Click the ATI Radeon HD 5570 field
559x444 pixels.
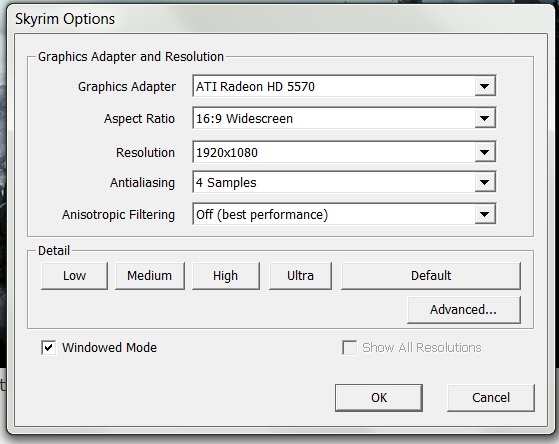344,86
